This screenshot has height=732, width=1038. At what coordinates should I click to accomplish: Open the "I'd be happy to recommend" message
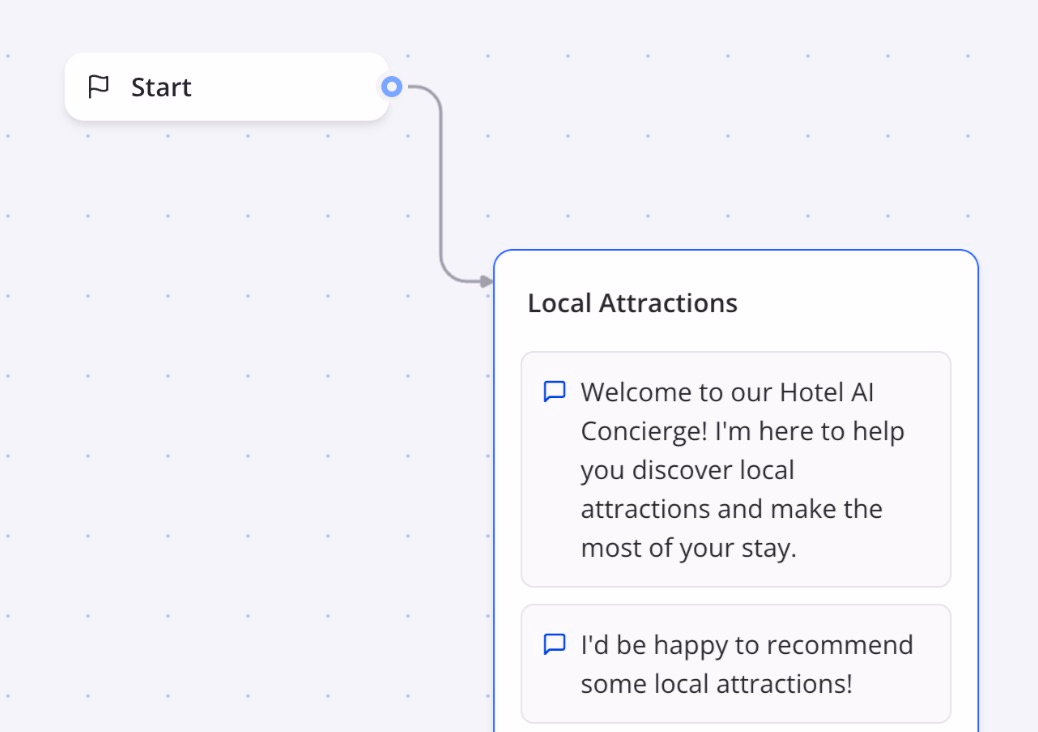(735, 663)
